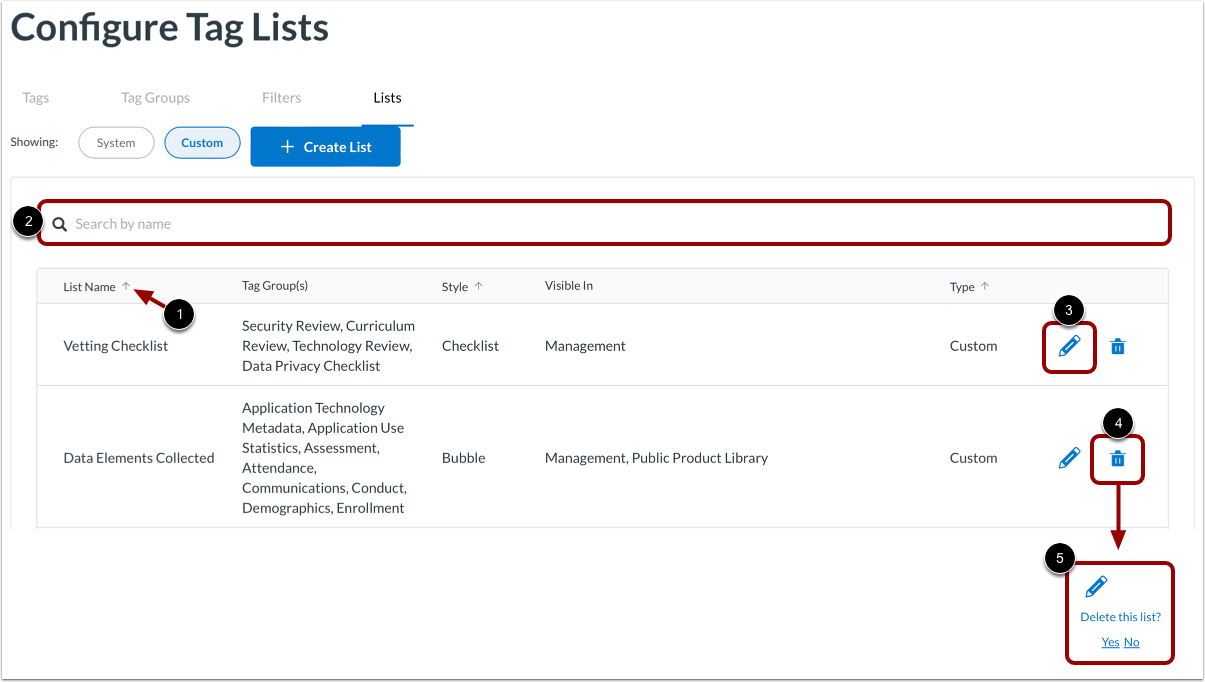
Task: Open the edit pencil for Vetting Checklist
Action: 1068,346
